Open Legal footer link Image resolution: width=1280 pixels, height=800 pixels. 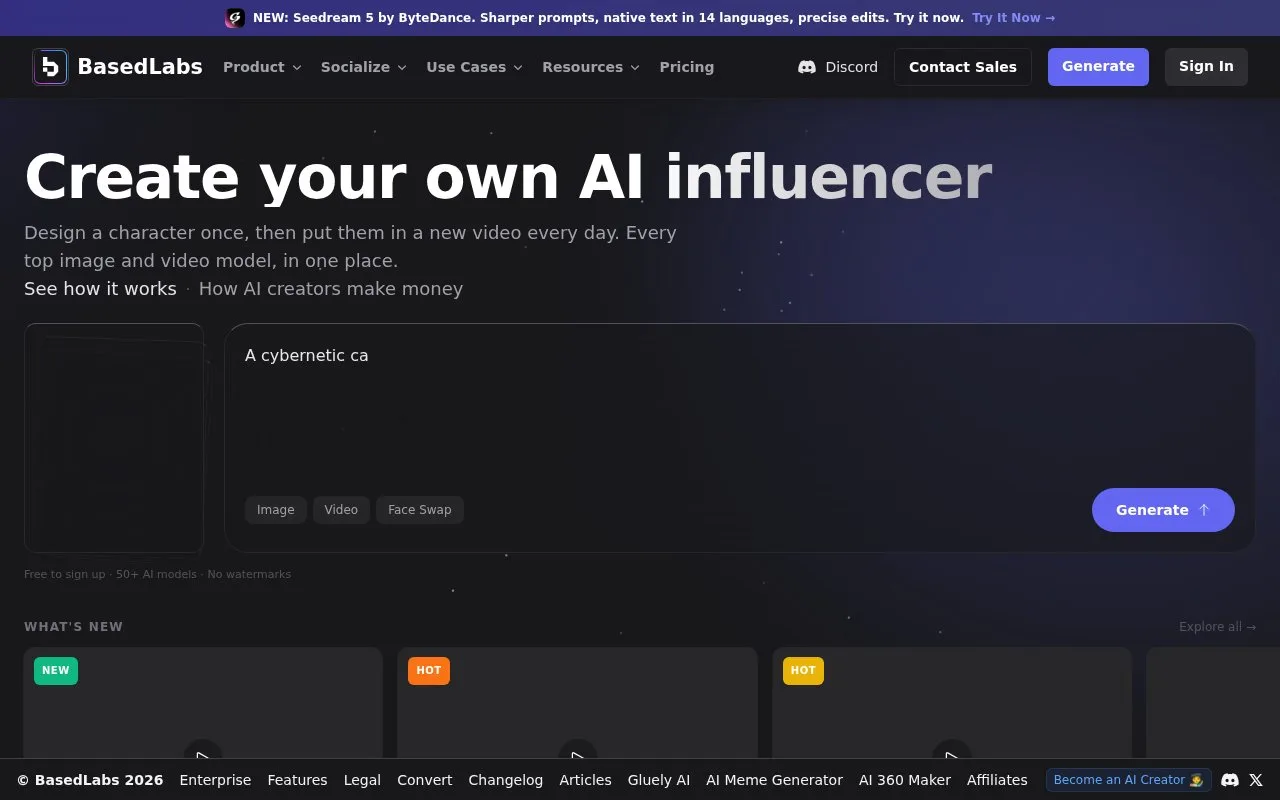point(362,780)
